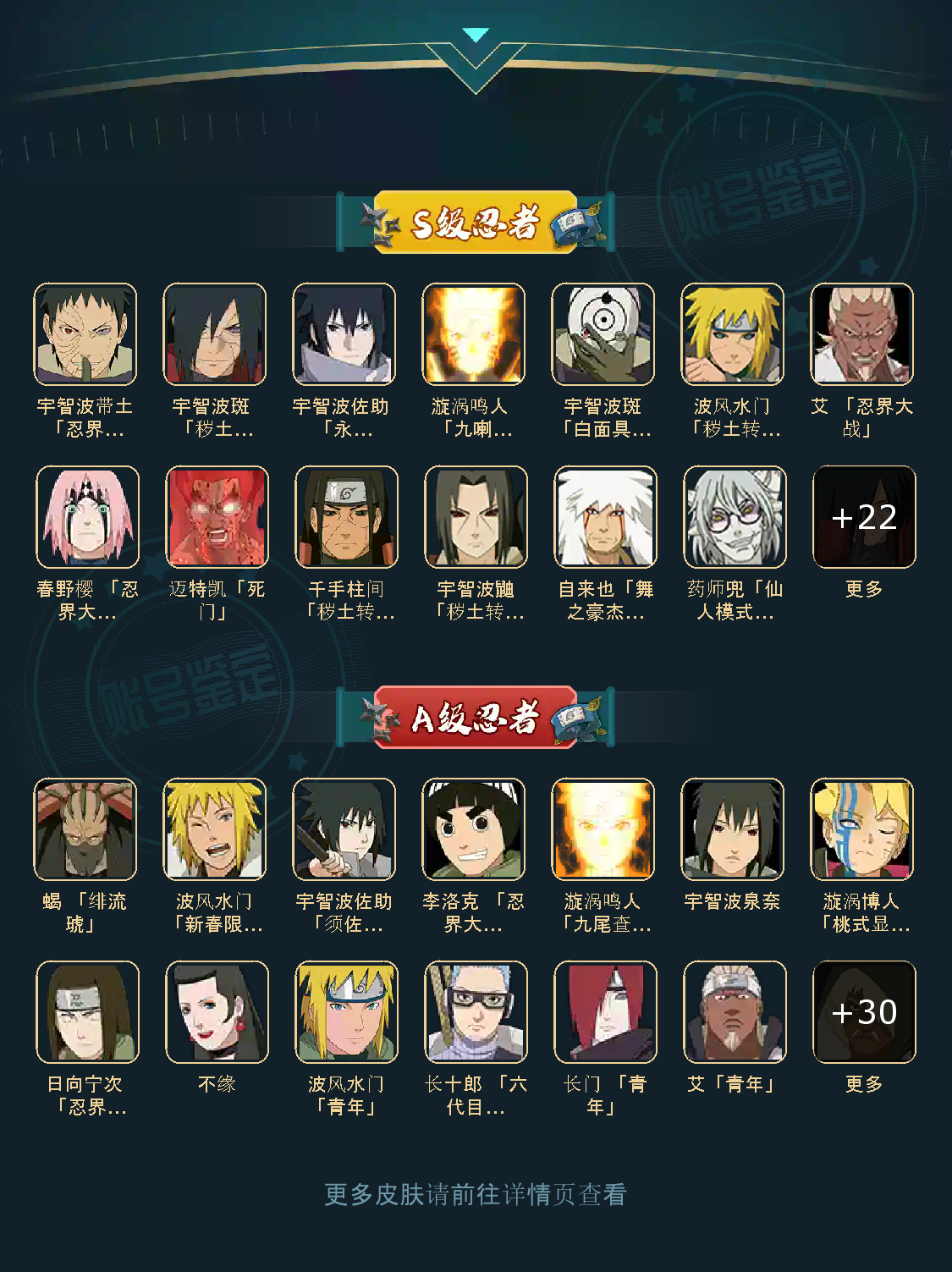Open the S-rank +22 更多 tile
Screen dimensions: 952x1272
pos(864,517)
